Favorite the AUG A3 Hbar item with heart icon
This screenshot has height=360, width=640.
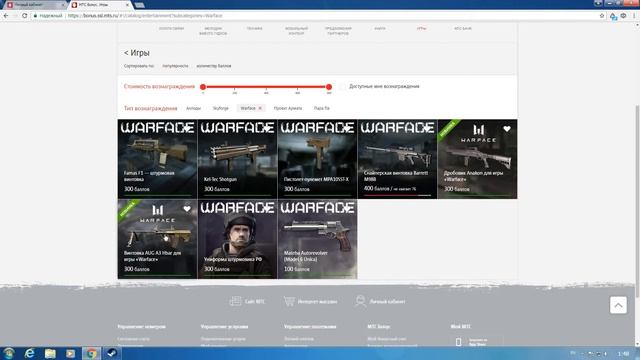[187, 209]
